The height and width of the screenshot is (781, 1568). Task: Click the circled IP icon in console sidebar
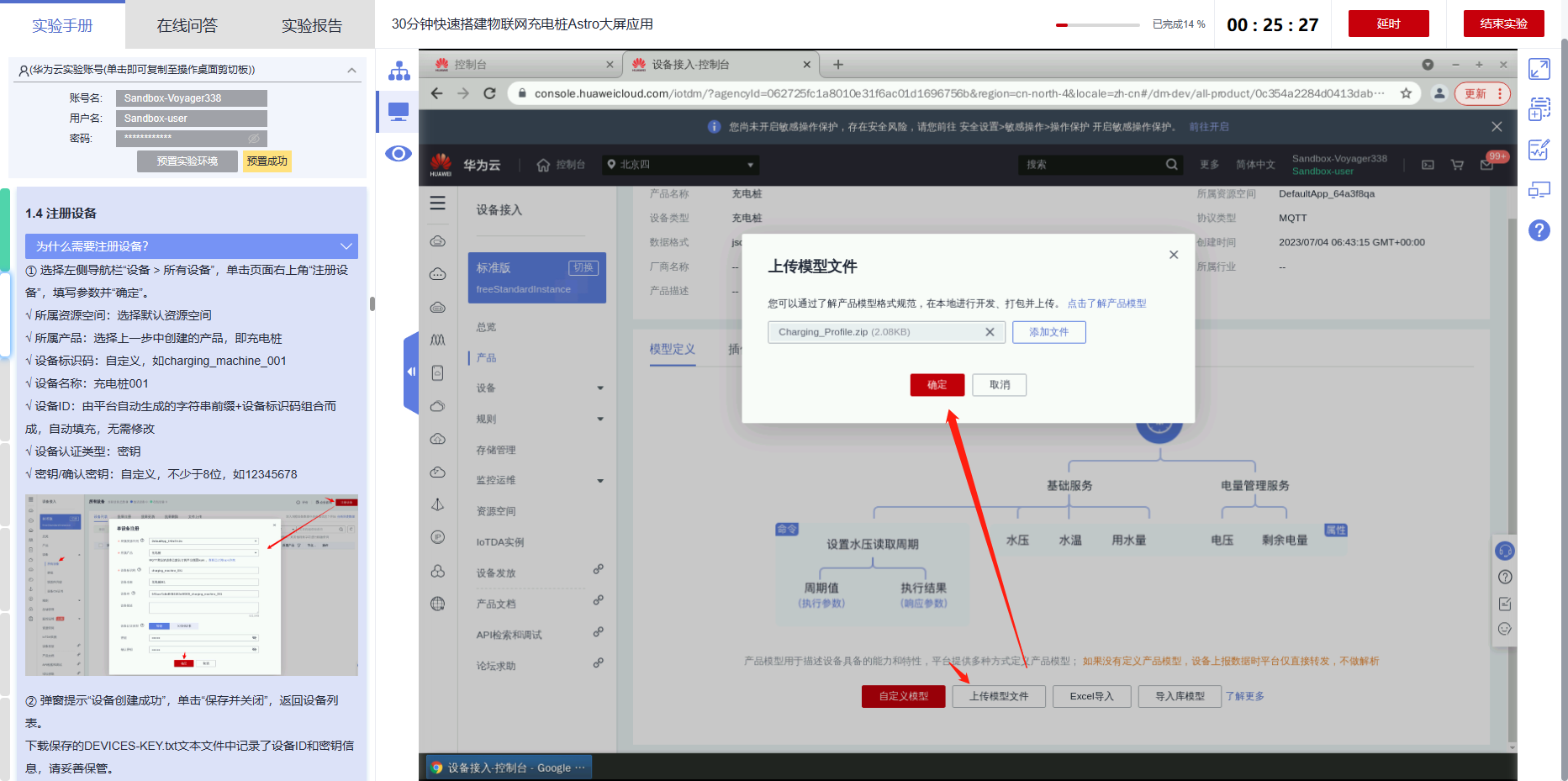coord(438,537)
